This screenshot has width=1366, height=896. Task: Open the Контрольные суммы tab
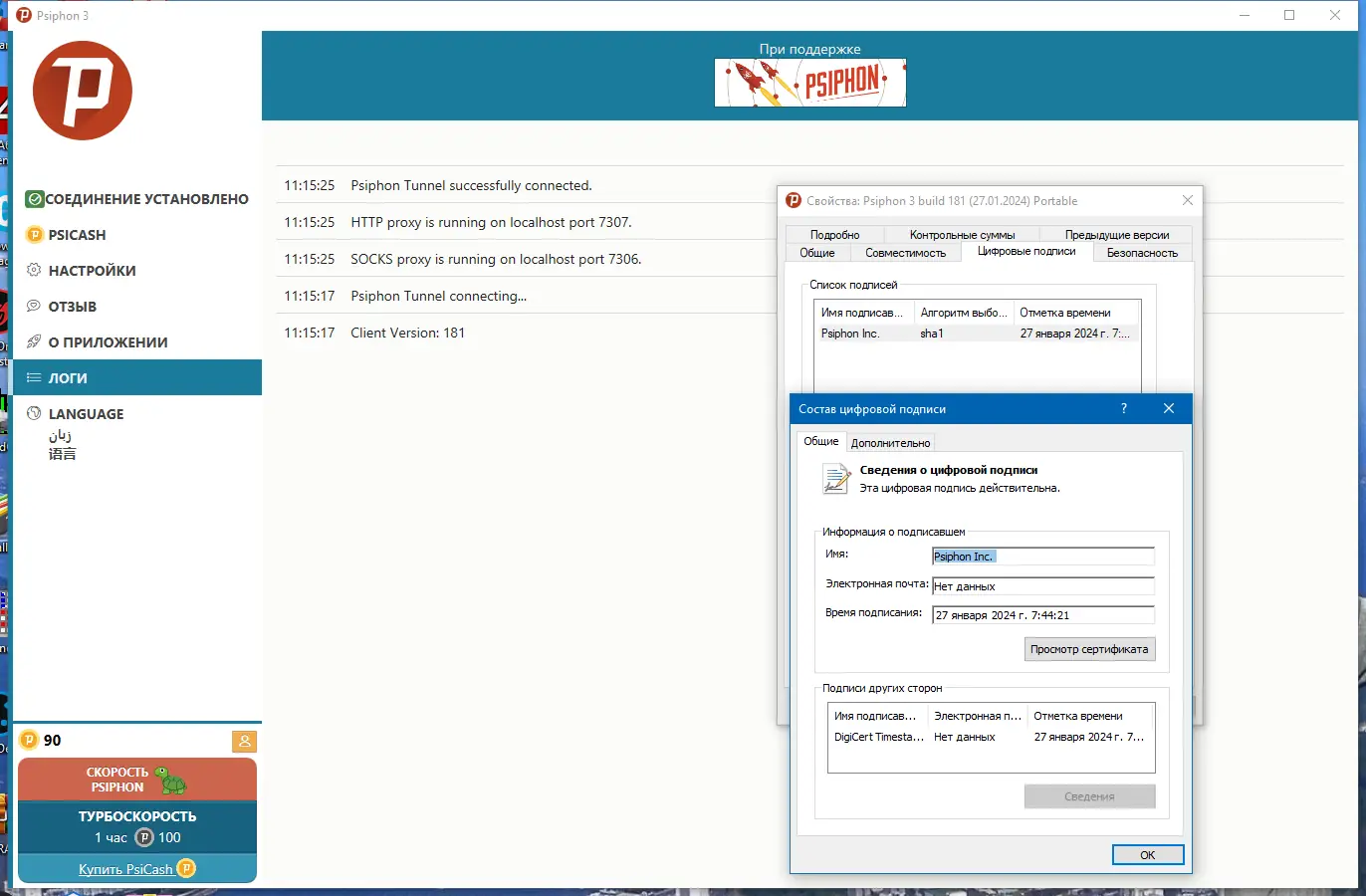[x=962, y=235]
